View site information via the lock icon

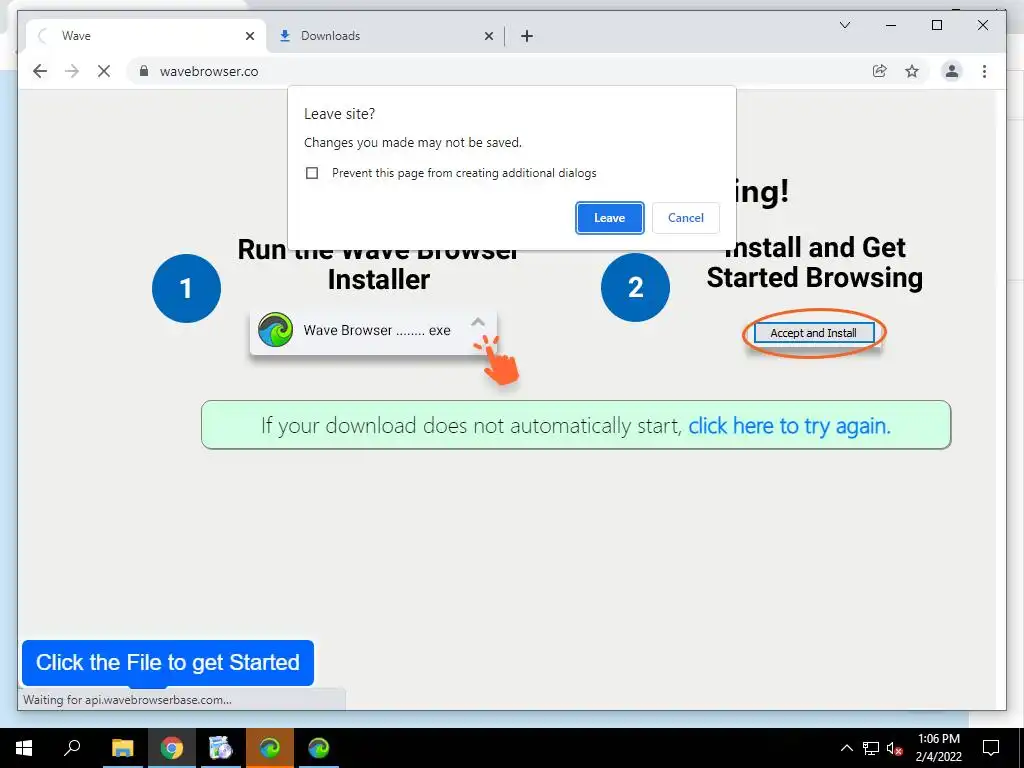pyautogui.click(x=144, y=71)
